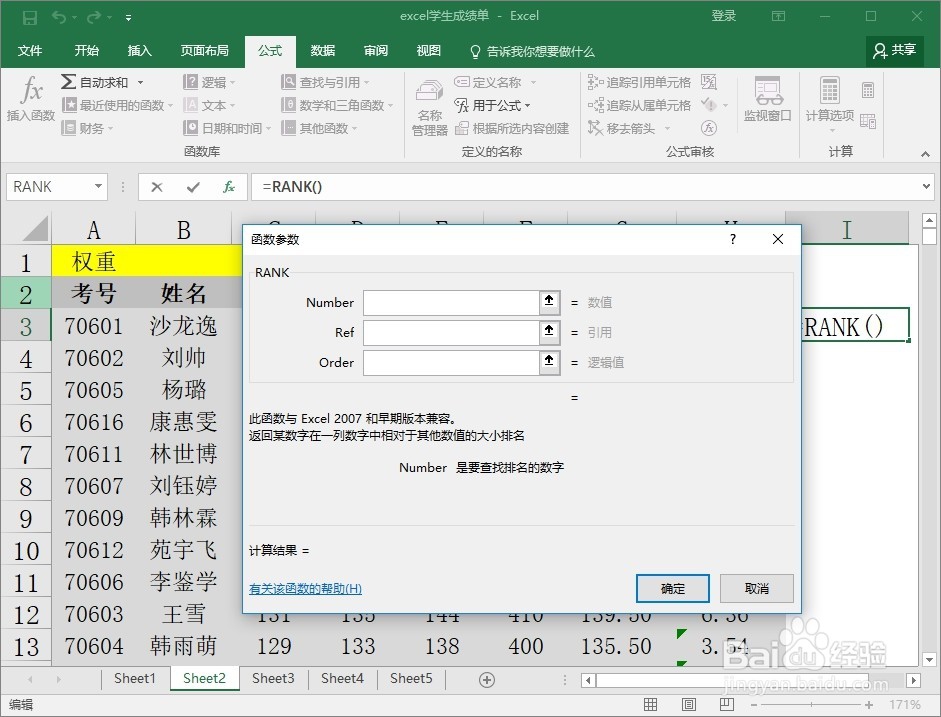941x717 pixels.
Task: Open Financial functions menu
Action: 88,128
